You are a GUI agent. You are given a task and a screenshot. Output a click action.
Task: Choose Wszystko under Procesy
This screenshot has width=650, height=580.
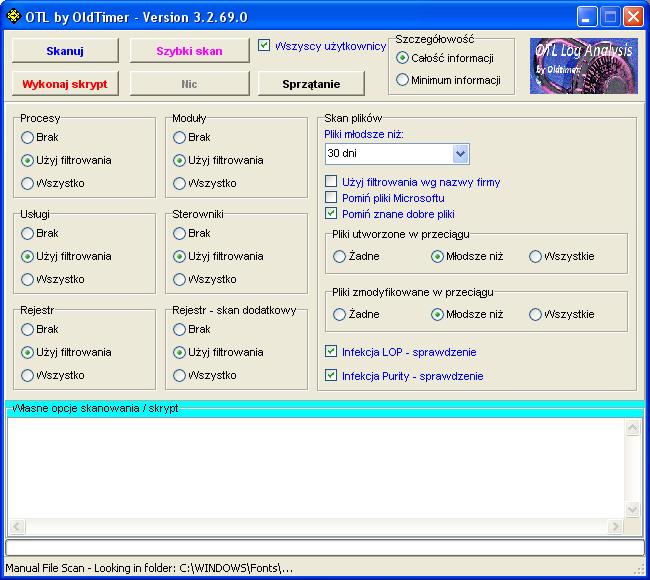(x=27, y=183)
